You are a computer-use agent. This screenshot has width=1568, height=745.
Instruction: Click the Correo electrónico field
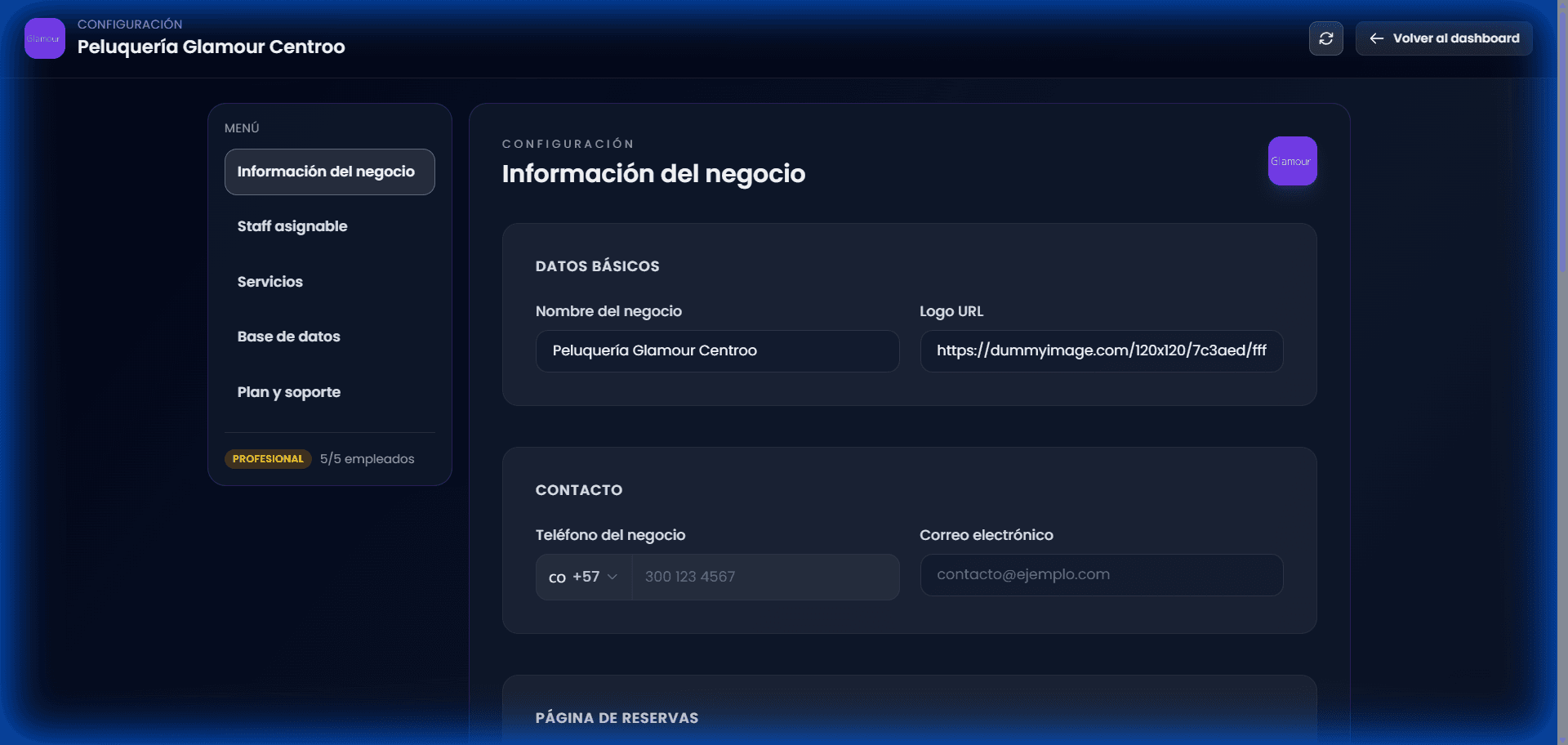[1101, 574]
